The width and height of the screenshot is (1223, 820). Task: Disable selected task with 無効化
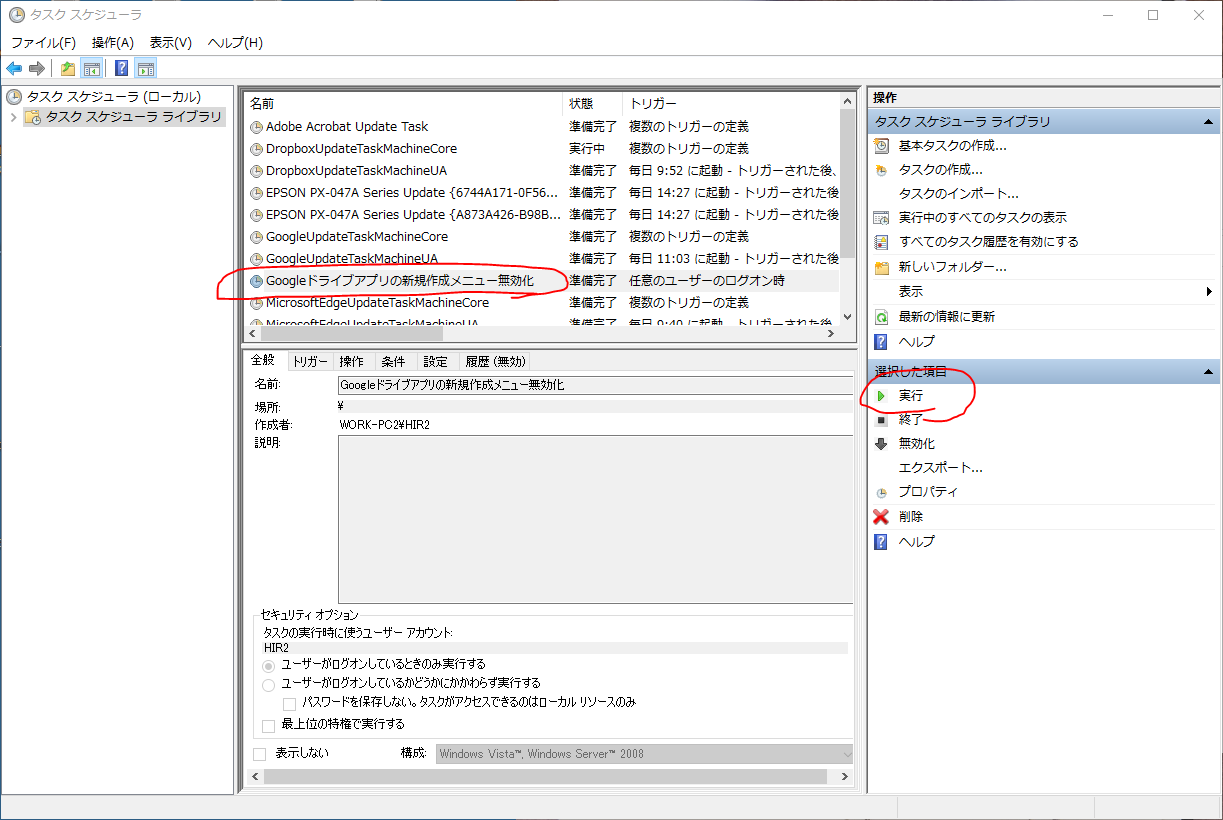point(916,443)
